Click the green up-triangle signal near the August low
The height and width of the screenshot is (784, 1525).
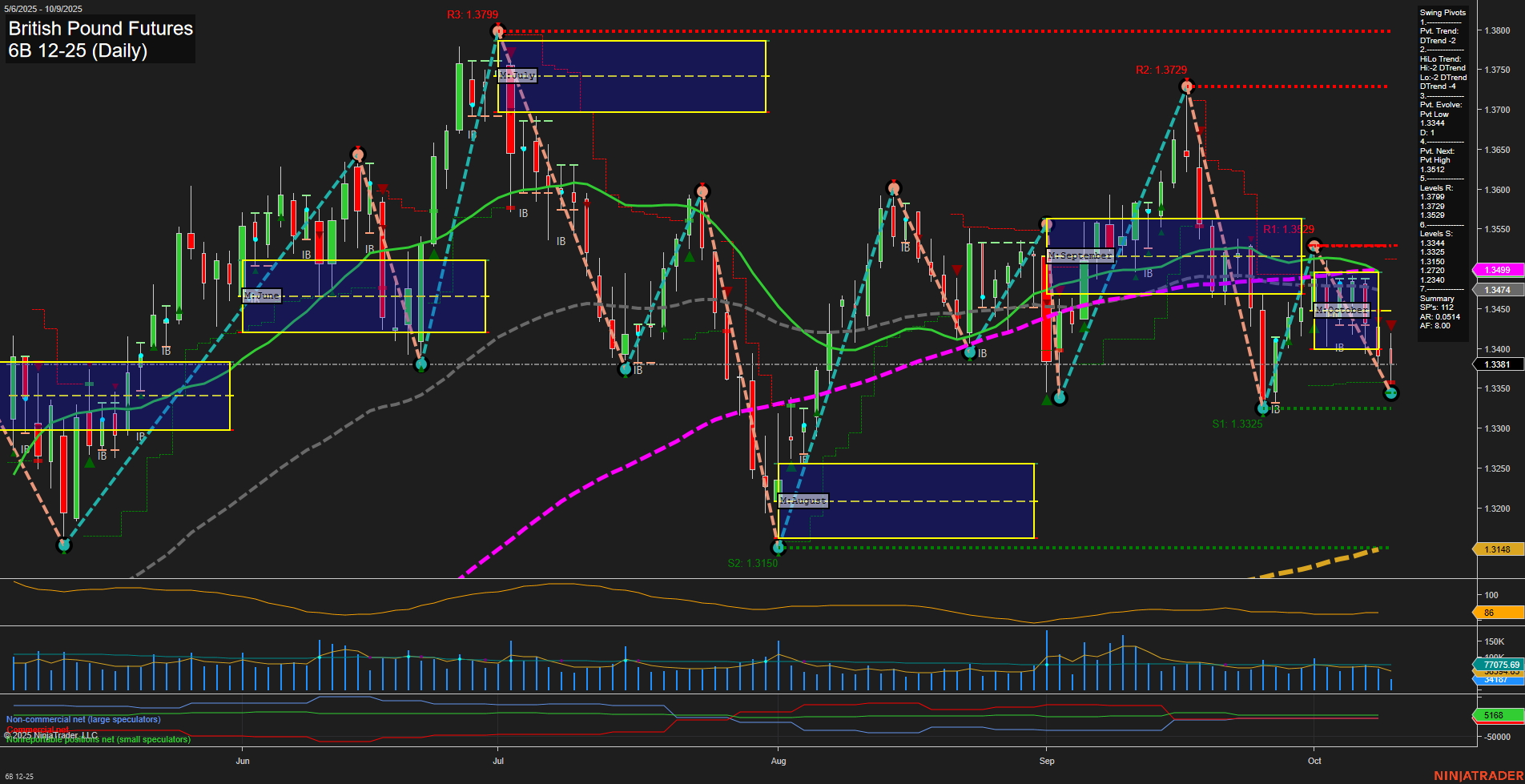pos(790,468)
